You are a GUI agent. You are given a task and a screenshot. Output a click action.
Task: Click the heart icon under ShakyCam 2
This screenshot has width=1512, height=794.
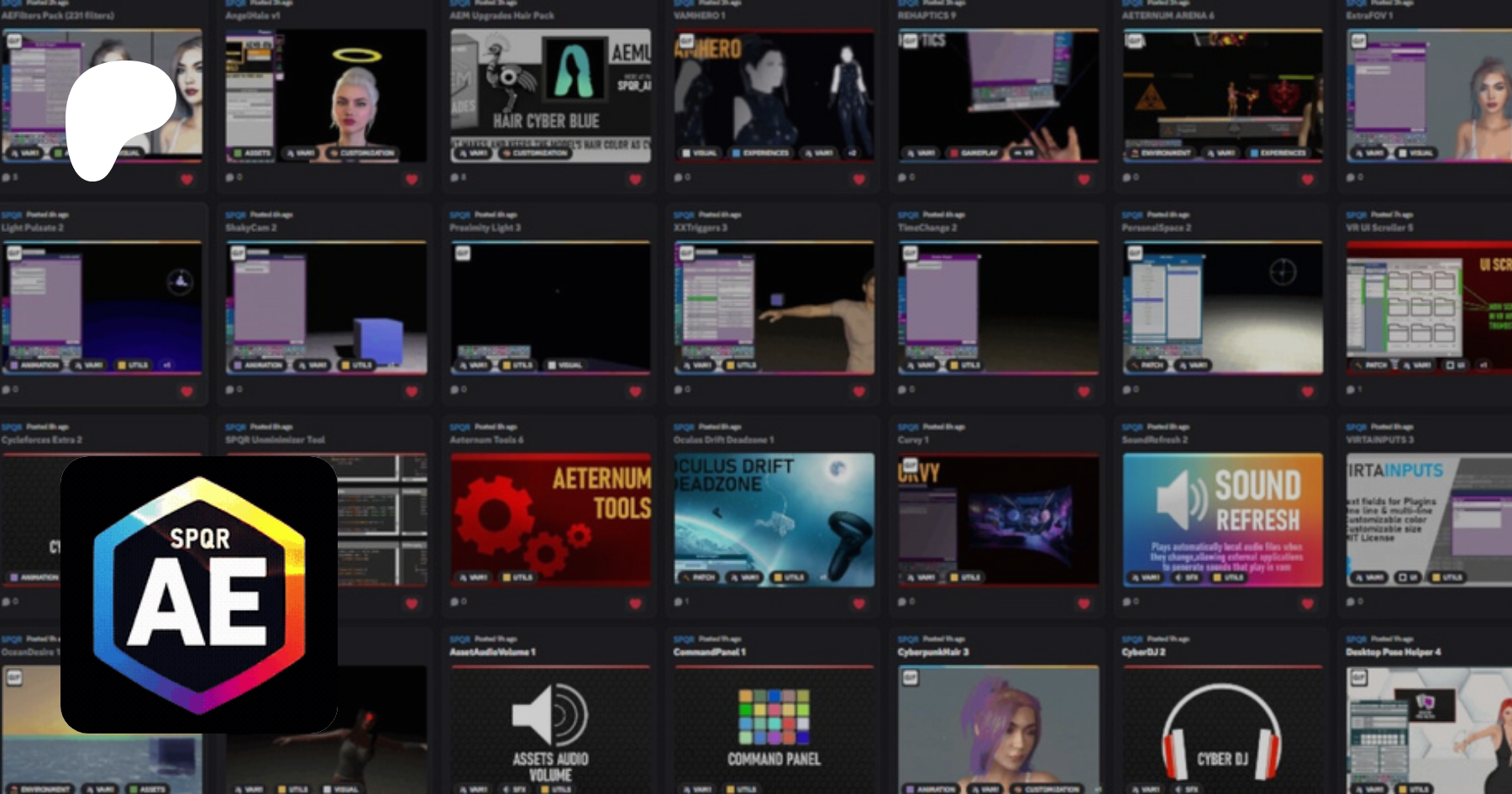[412, 392]
